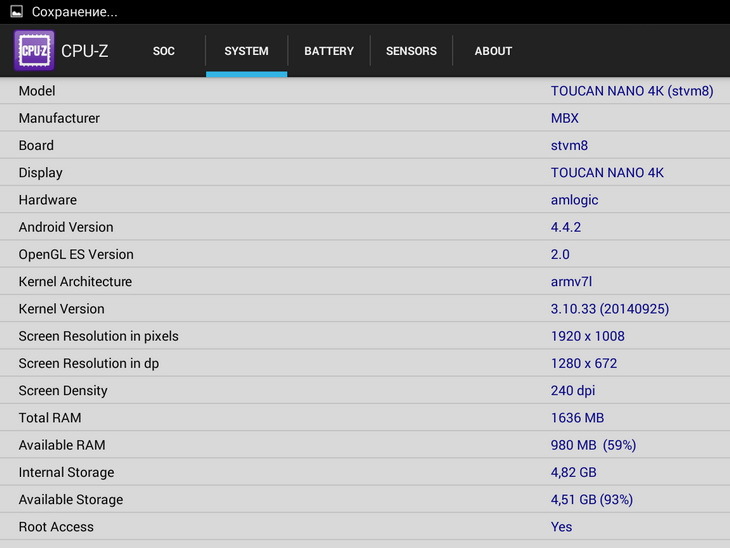
Task: Click the Board row label
Action: click(36, 145)
